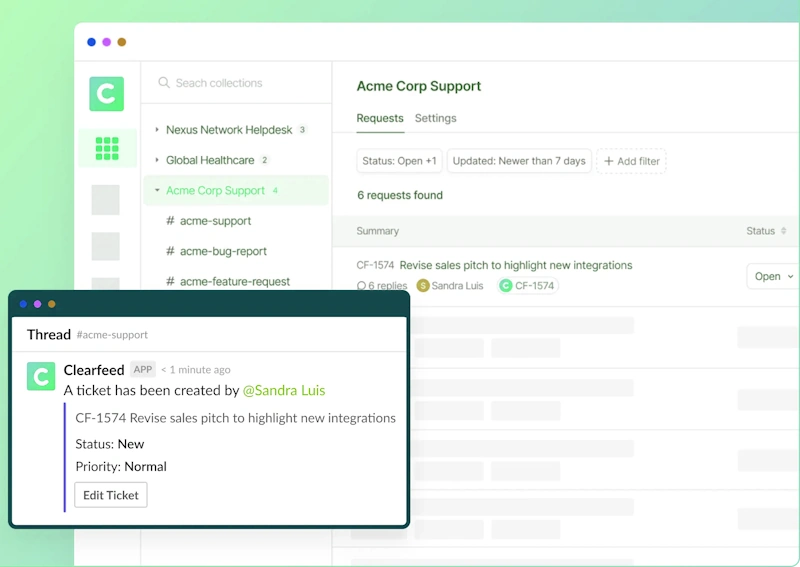
Task: Click the Clearfeed app avatar in thread
Action: (x=41, y=377)
